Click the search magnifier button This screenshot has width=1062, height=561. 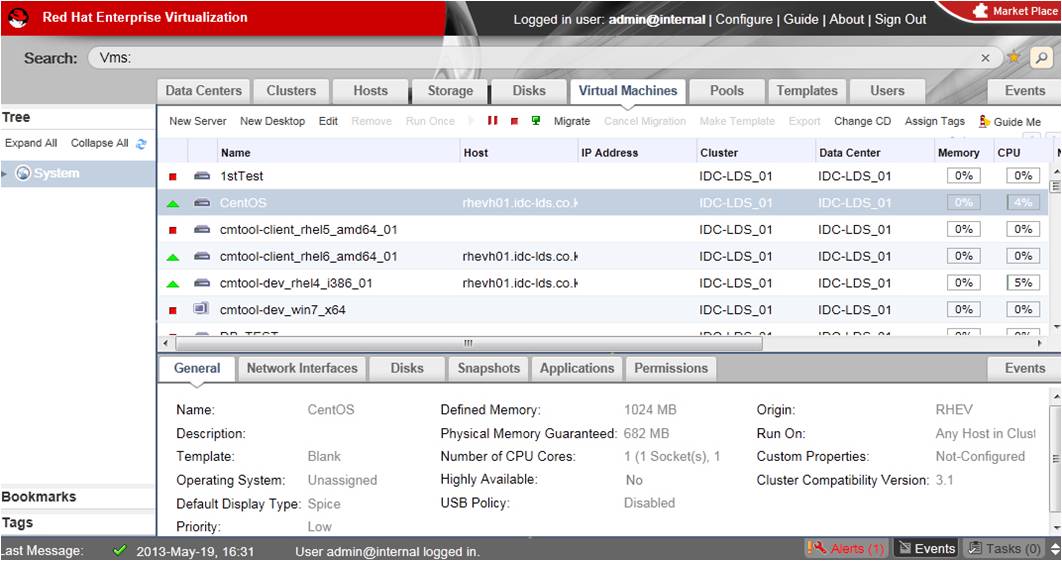(x=1041, y=58)
